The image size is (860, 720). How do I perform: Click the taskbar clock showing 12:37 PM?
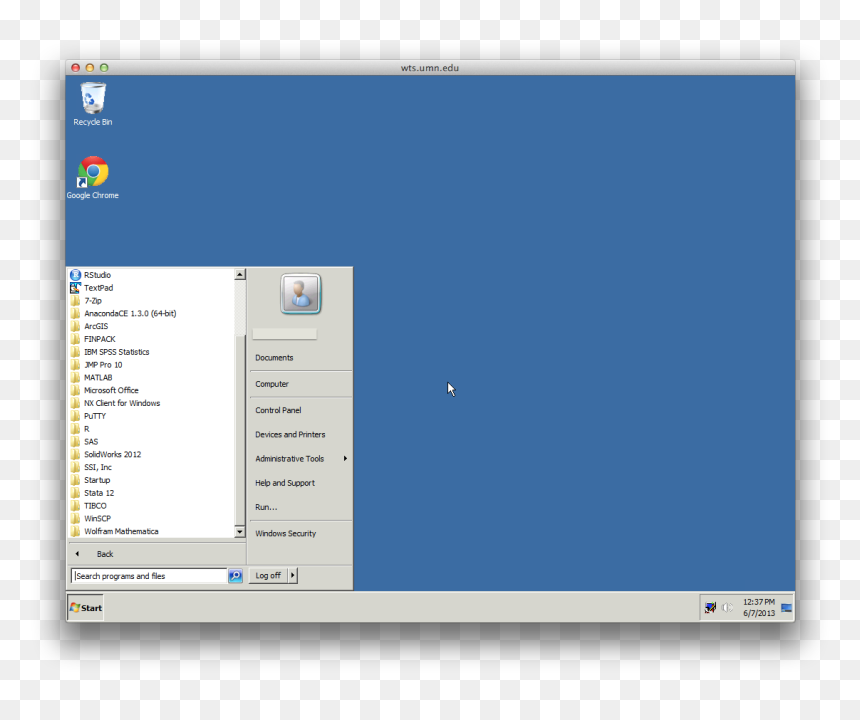point(759,608)
